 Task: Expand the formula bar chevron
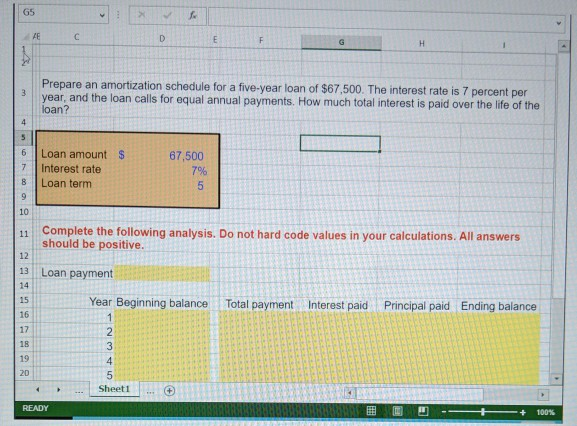click(559, 23)
